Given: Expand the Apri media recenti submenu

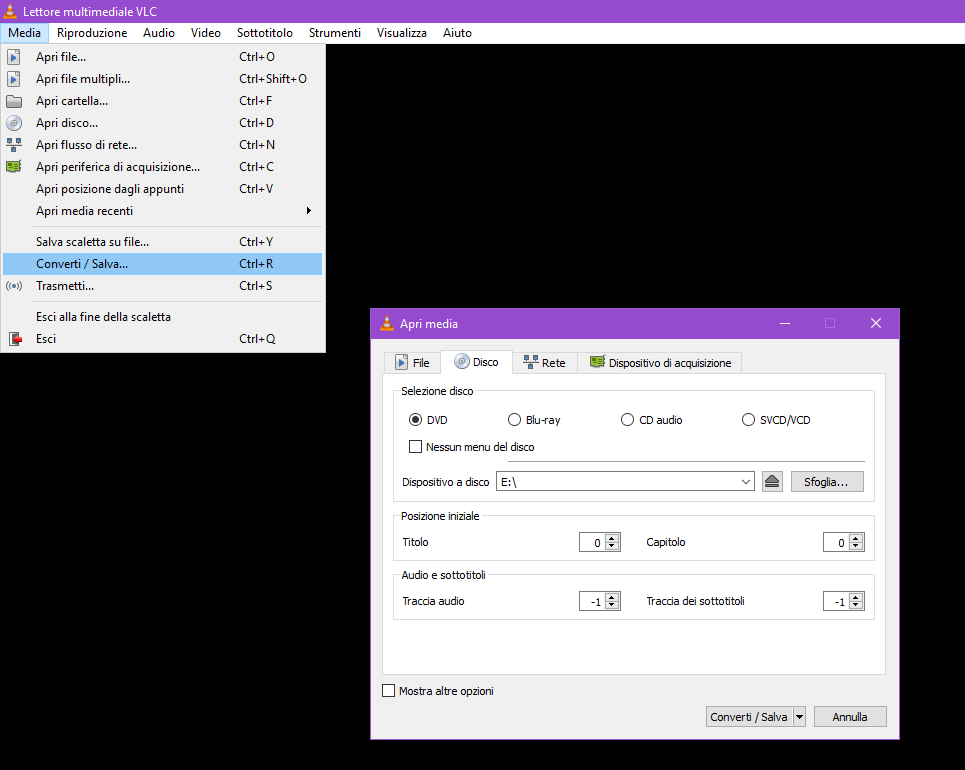Looking at the screenshot, I should (x=309, y=211).
